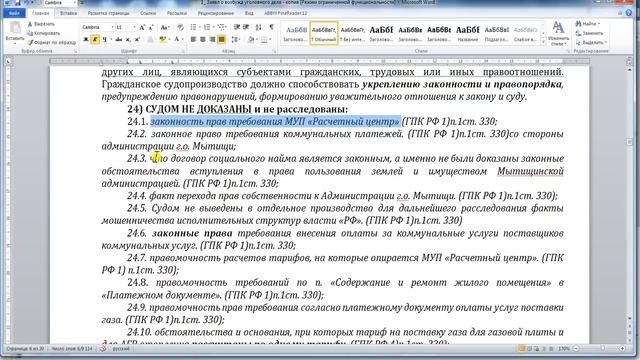Click Replace (Заменить) in Editing group
This screenshot has height=360, width=640.
(589, 33)
